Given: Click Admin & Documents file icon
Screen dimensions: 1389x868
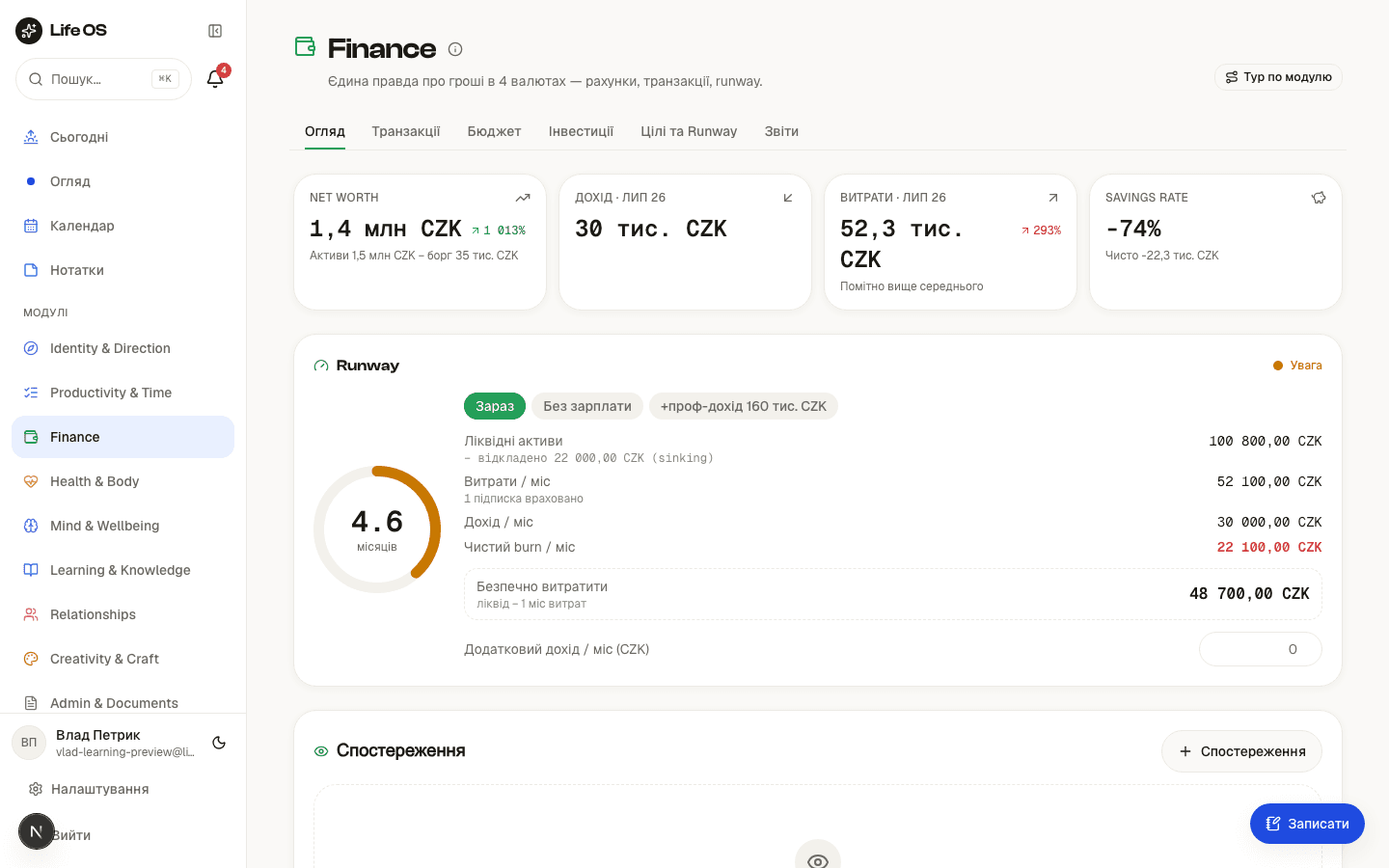Looking at the screenshot, I should point(31,703).
